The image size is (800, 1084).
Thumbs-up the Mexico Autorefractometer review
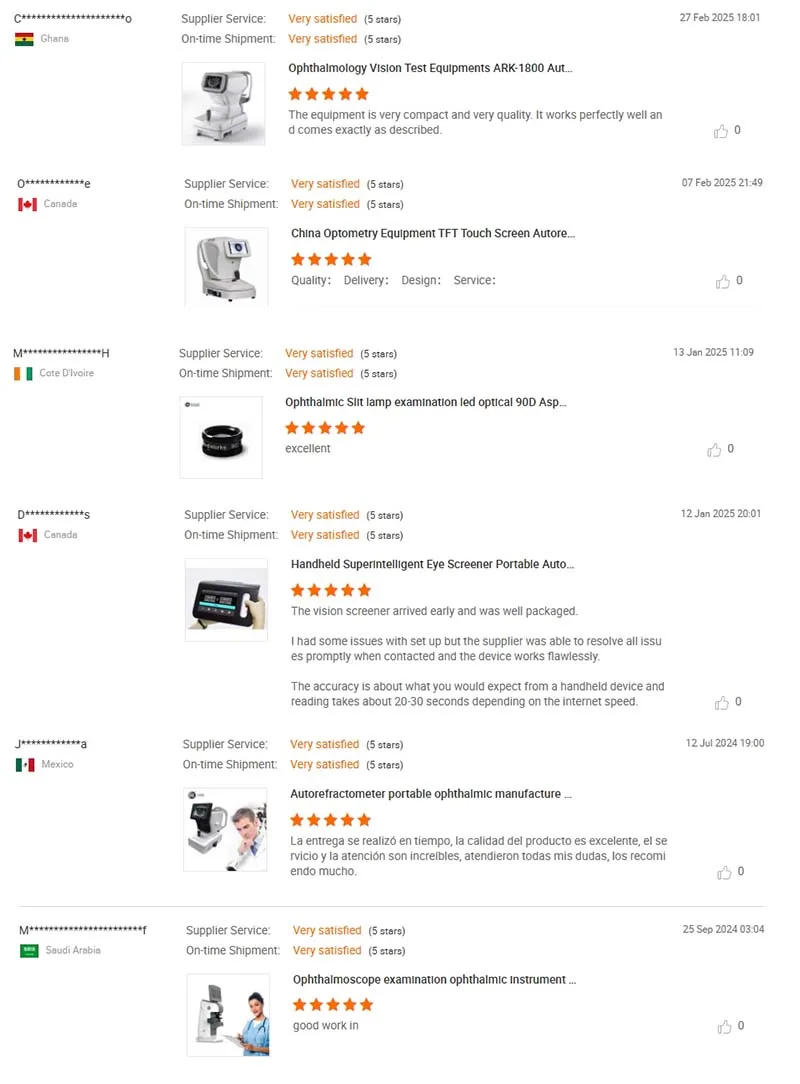(x=724, y=872)
